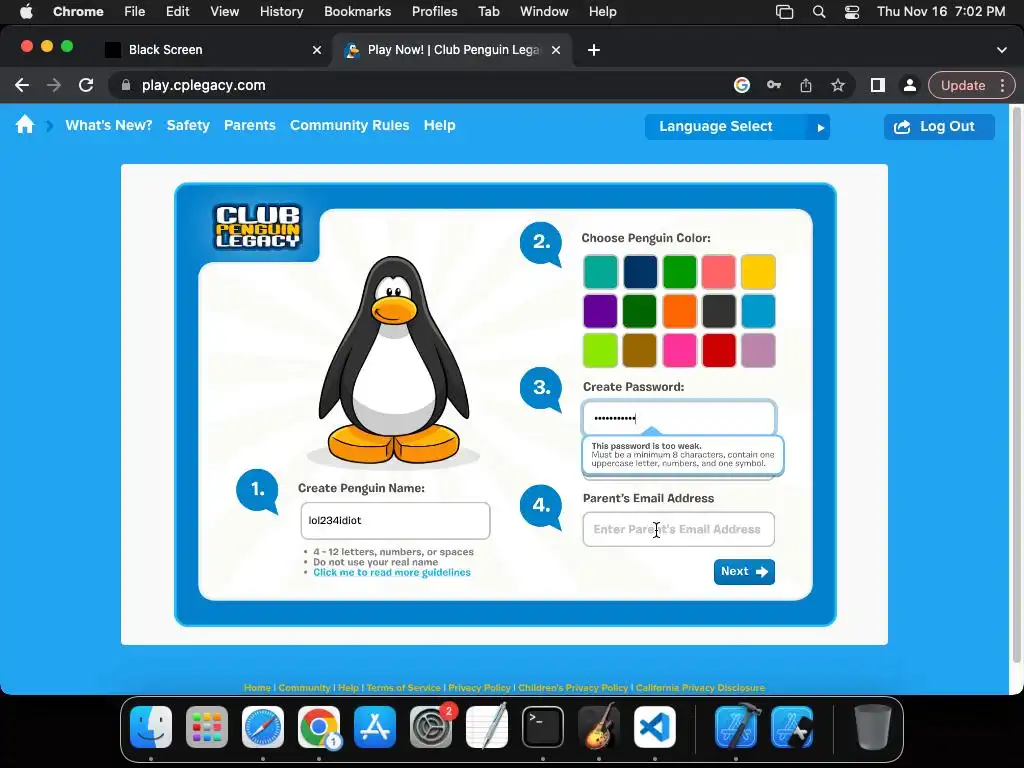This screenshot has height=768, width=1024.
Task: Click the Google account icon in address bar
Action: pos(742,85)
